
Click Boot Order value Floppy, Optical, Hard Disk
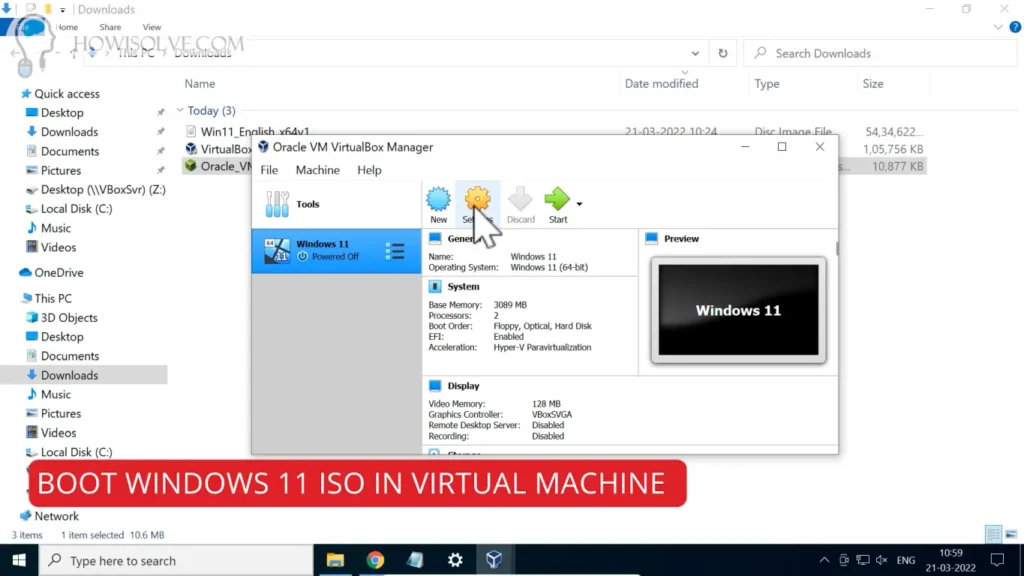(x=542, y=326)
